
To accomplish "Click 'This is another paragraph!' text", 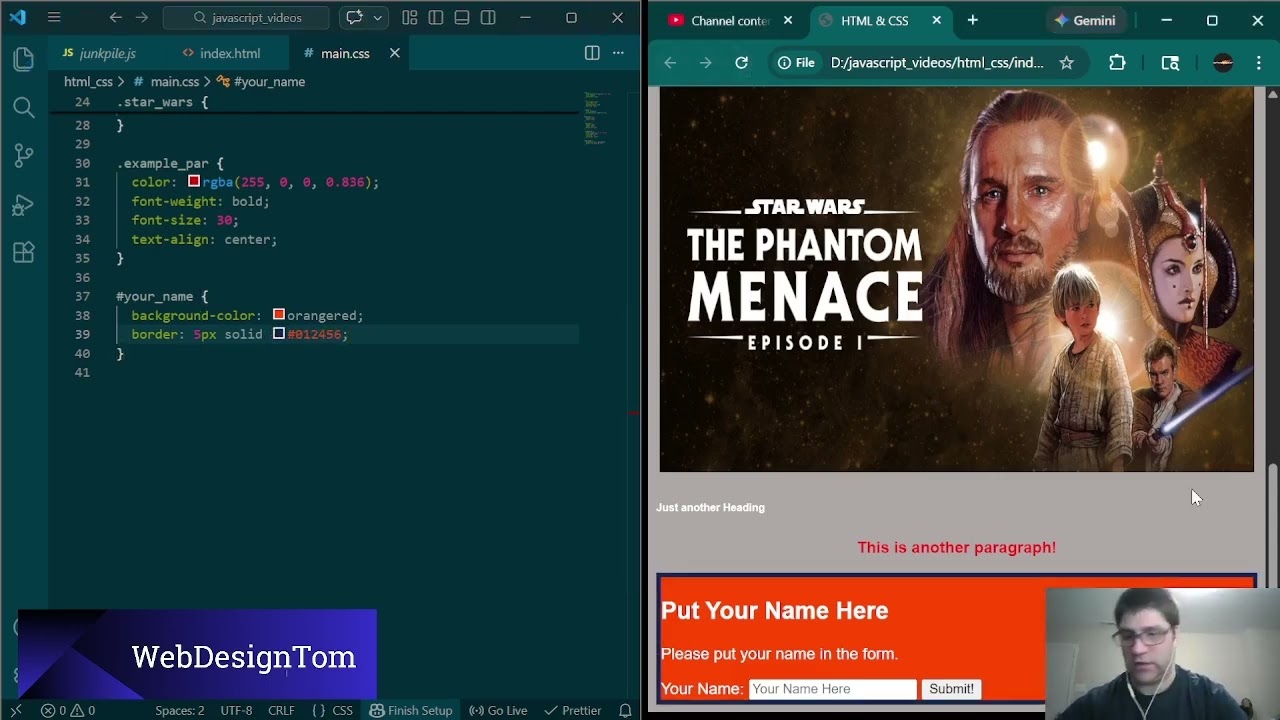I will (x=956, y=548).
